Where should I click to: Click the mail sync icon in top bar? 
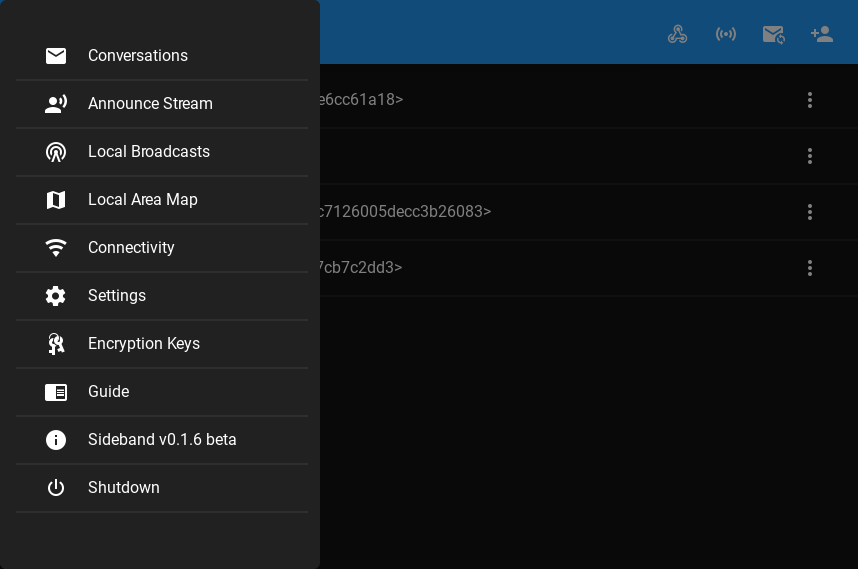[773, 34]
